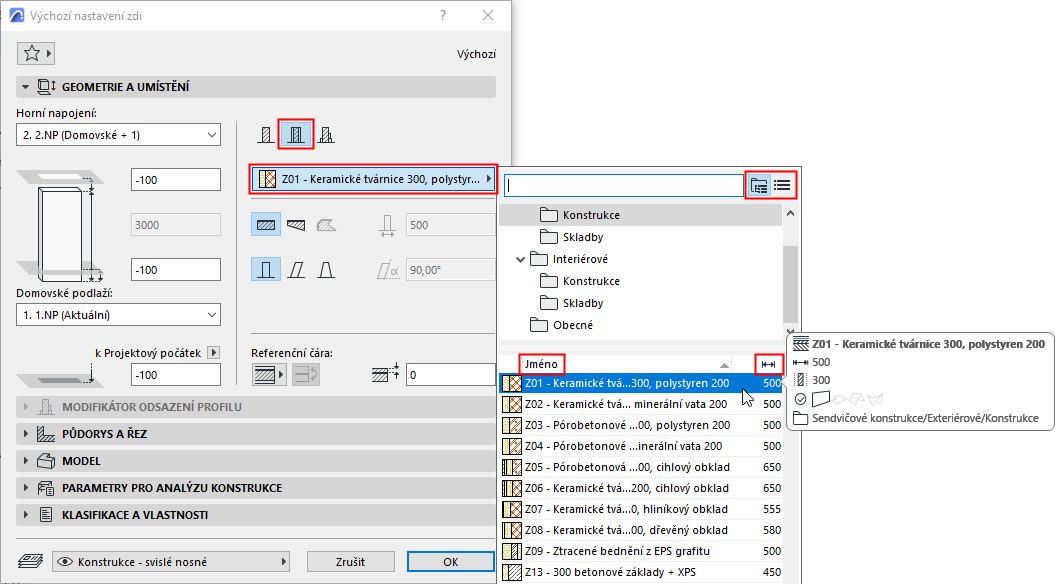Collapse the Interiérové folder

point(520,259)
